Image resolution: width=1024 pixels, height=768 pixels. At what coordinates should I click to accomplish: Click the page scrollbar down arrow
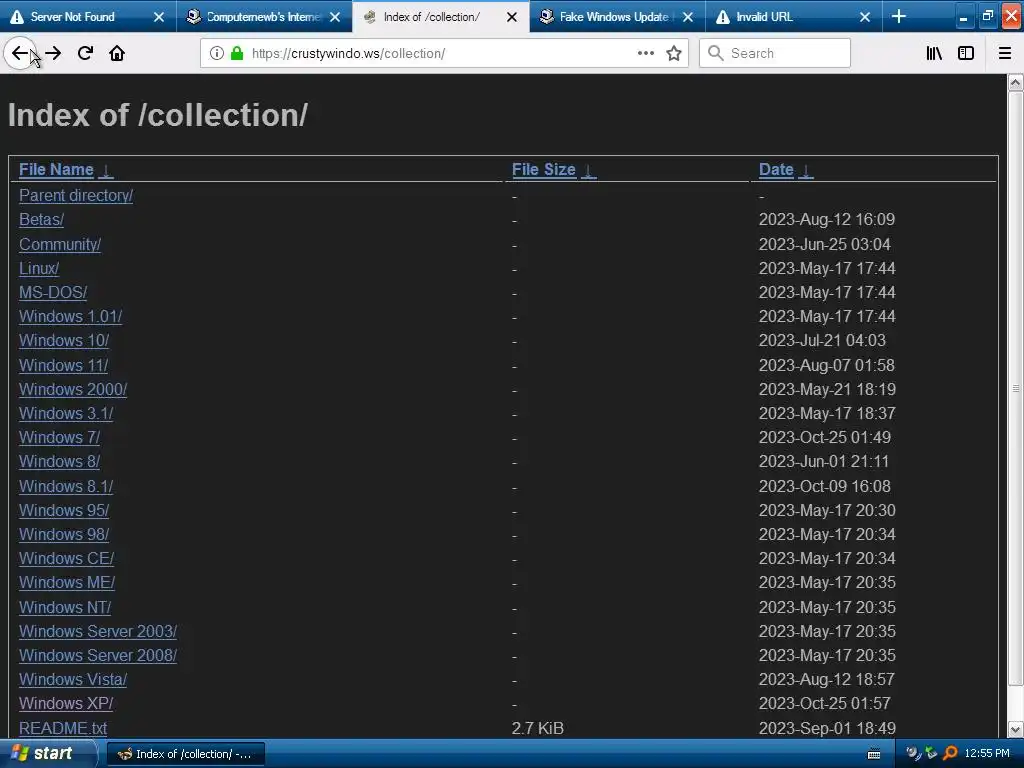(x=1016, y=729)
